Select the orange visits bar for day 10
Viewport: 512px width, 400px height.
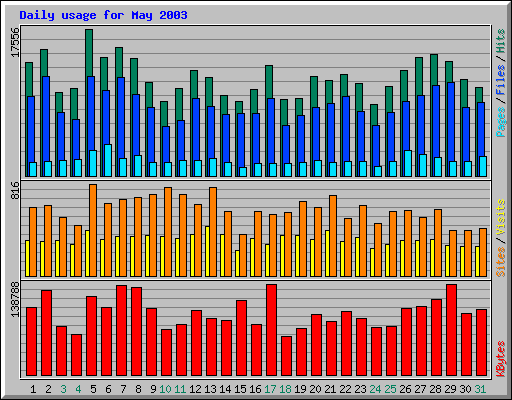click(x=168, y=232)
